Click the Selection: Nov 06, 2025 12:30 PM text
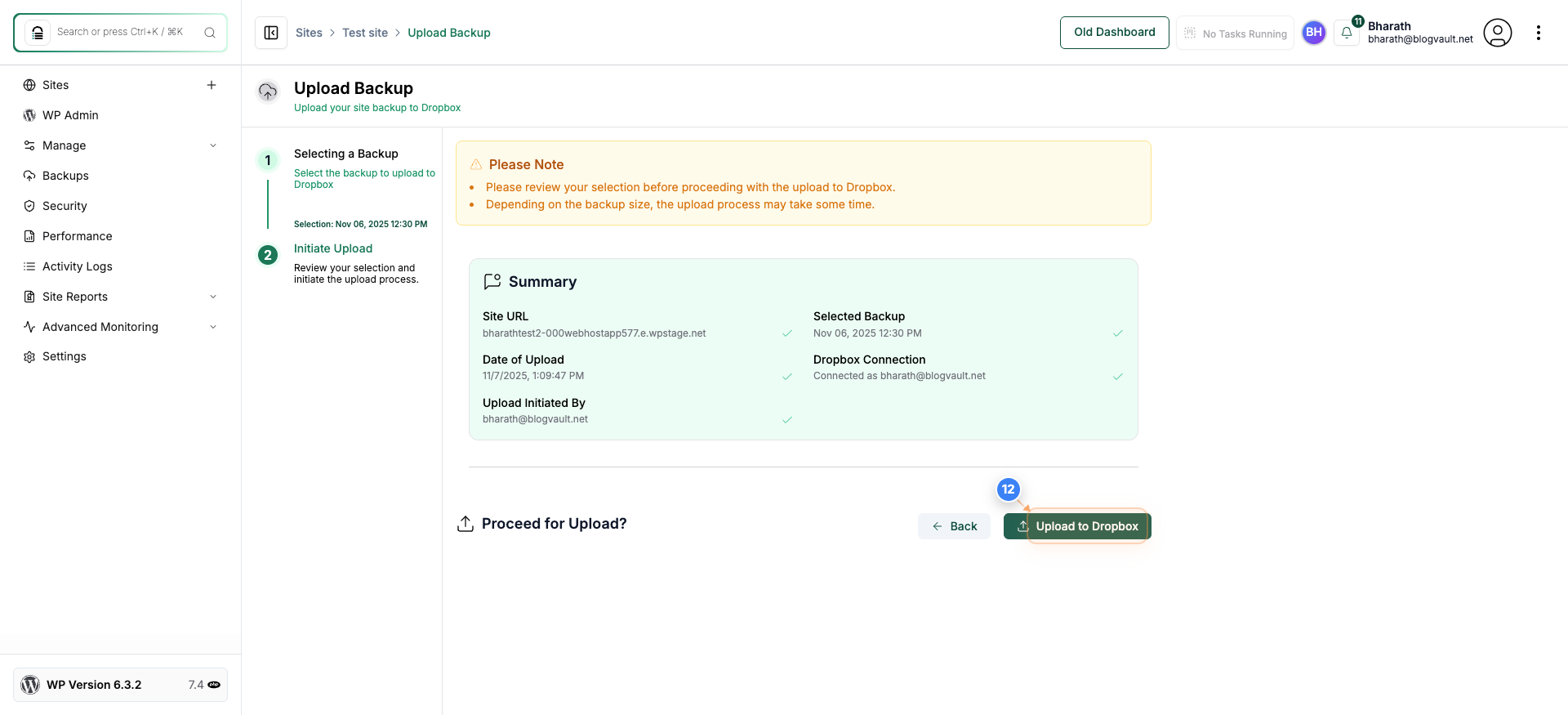Screen dimensions: 1568x715 pyautogui.click(x=361, y=224)
